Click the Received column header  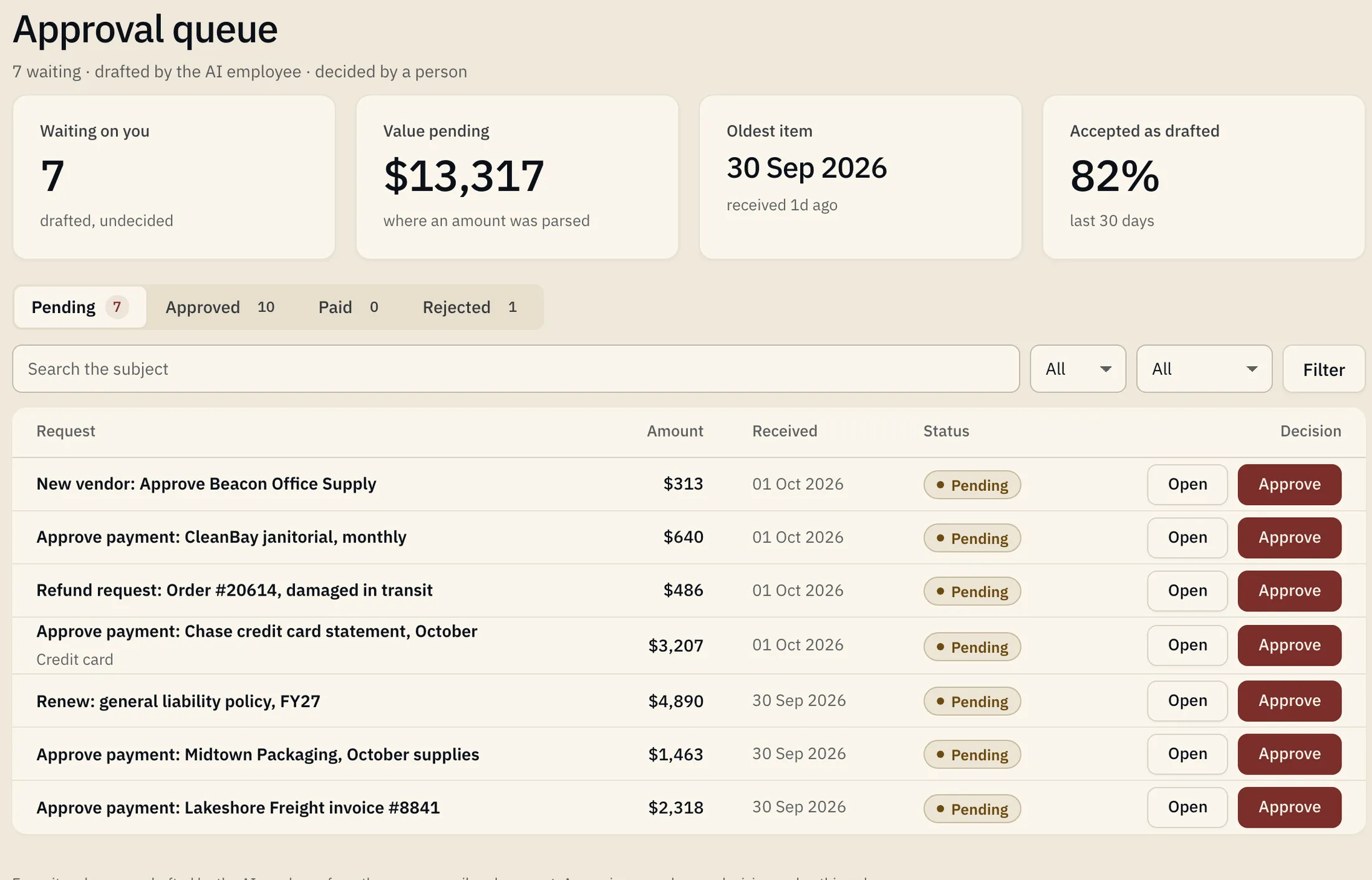click(x=785, y=431)
